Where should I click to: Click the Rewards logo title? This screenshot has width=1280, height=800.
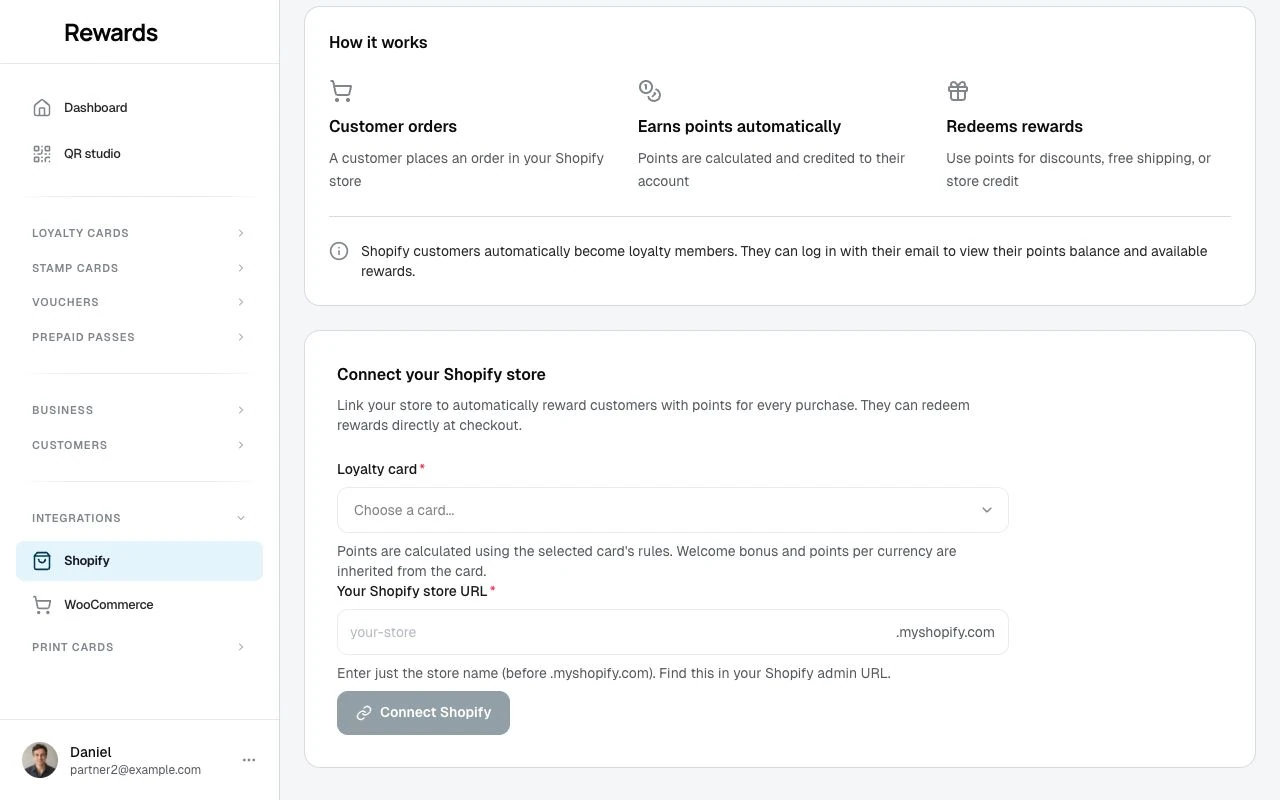pos(111,33)
